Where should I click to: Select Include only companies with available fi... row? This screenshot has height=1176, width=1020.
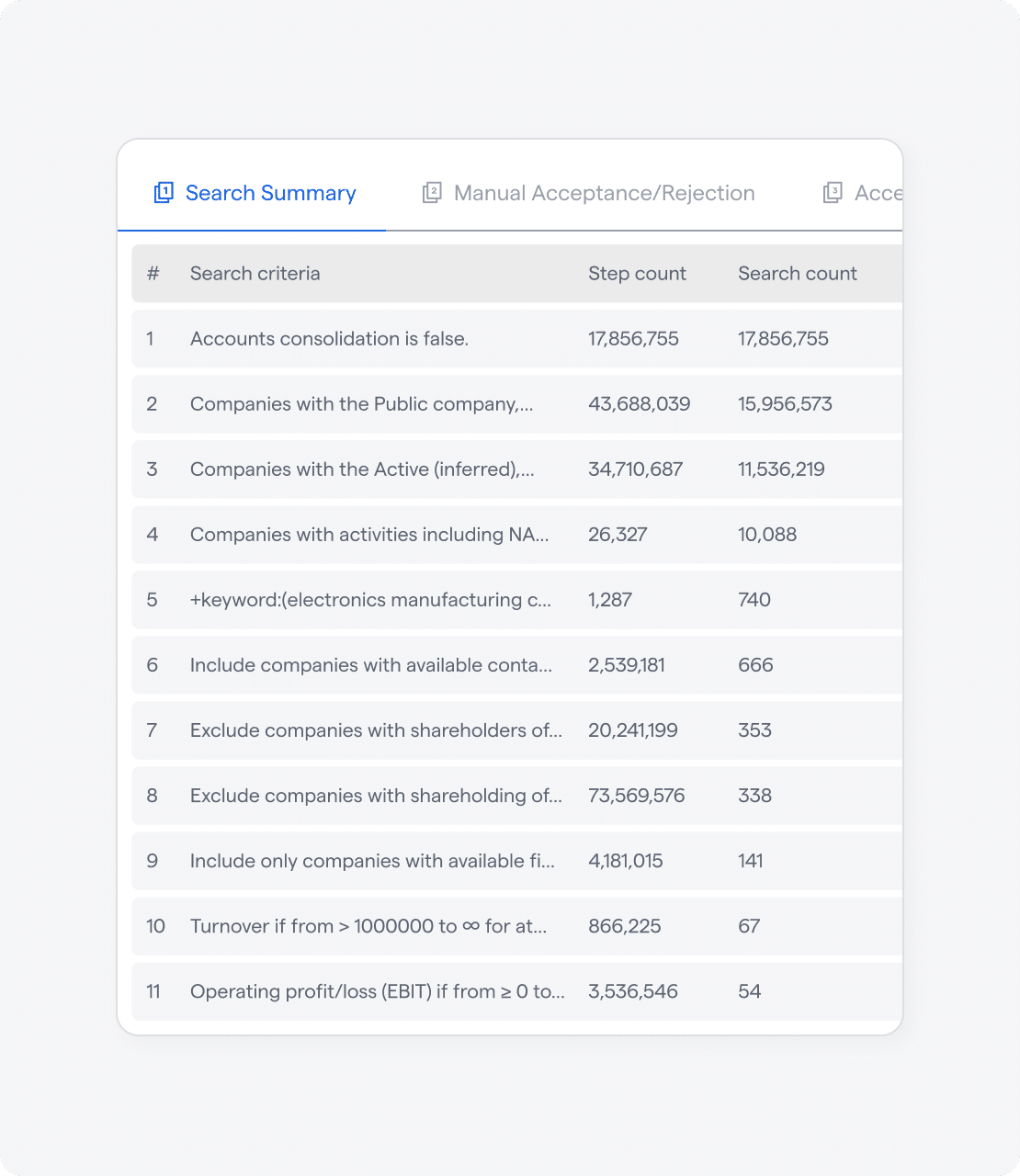[372, 861]
